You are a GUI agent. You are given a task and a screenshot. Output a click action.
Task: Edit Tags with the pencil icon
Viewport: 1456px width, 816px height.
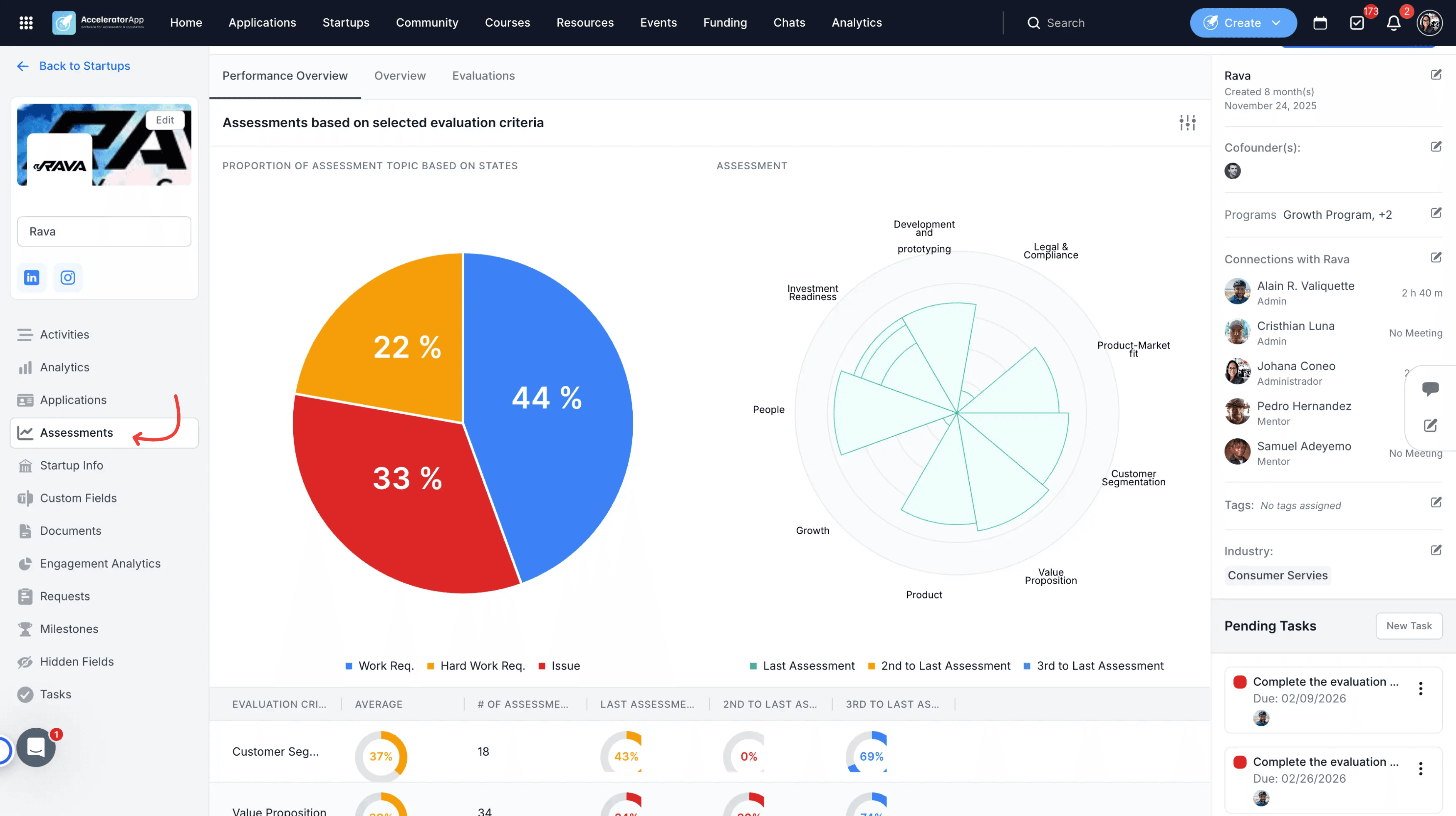[1436, 502]
